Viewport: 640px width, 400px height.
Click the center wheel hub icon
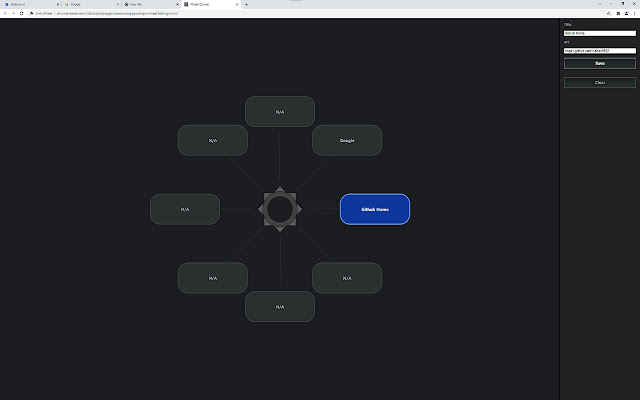(280, 209)
